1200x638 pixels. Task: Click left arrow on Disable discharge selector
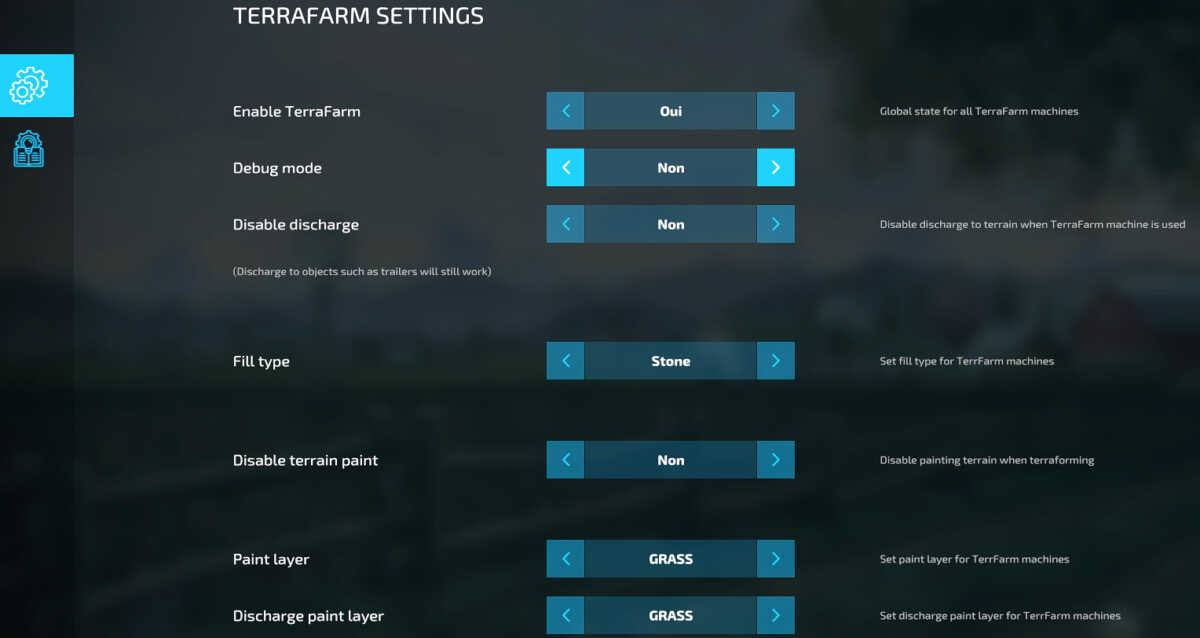coord(565,224)
